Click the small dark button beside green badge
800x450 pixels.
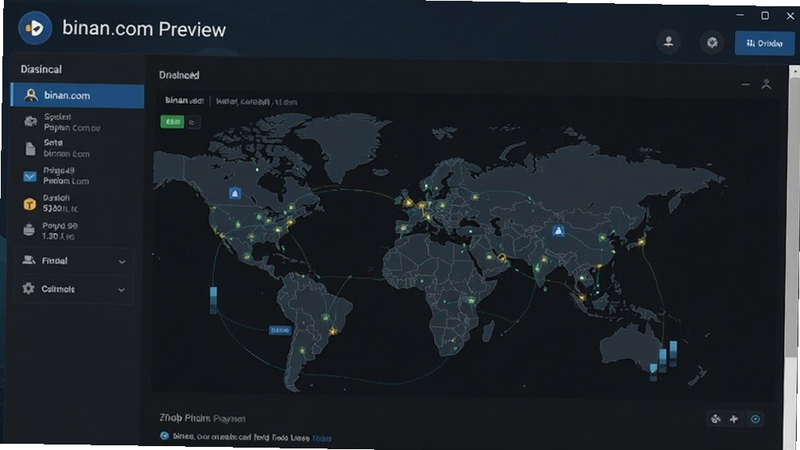(192, 122)
